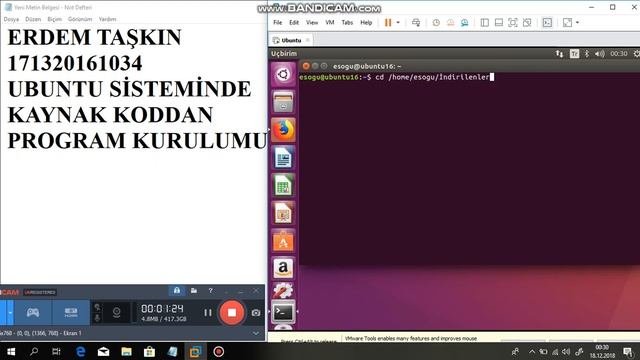
Task: Open the Ubuntu Bluetooth indicator
Action: [x=587, y=53]
